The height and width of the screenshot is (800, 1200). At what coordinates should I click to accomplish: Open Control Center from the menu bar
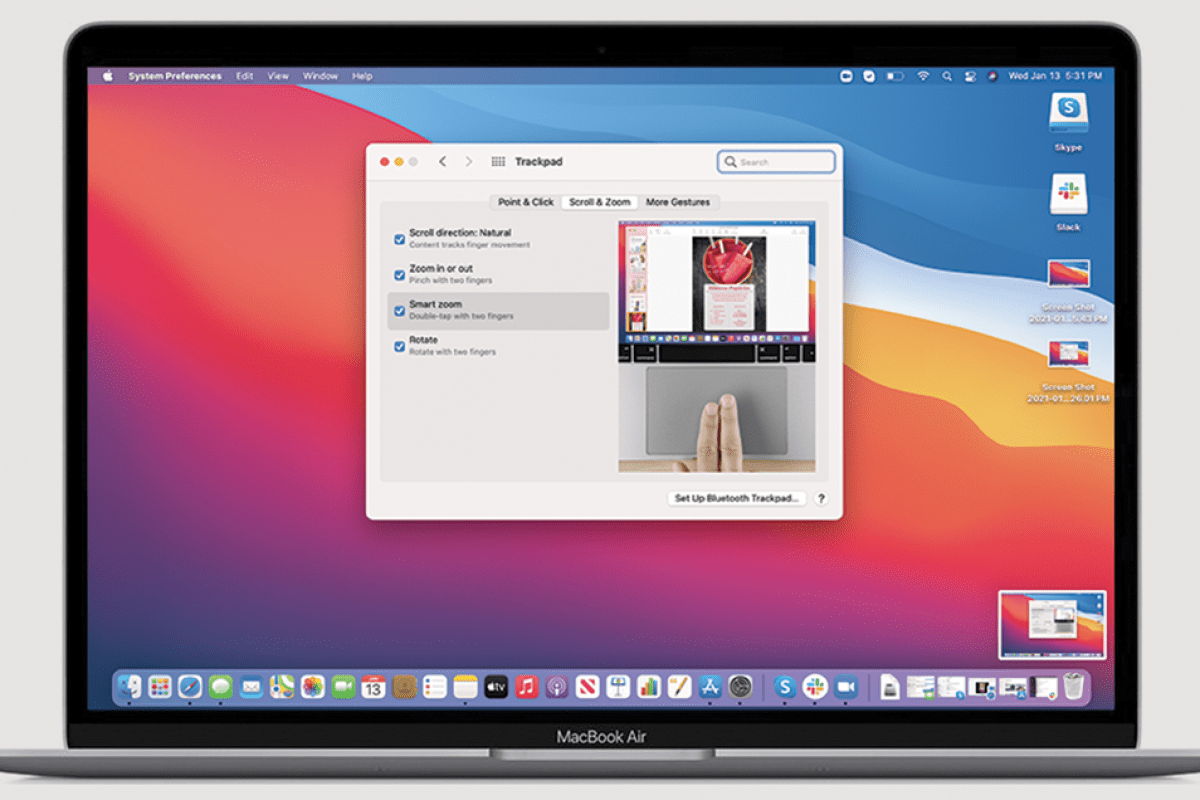(968, 75)
